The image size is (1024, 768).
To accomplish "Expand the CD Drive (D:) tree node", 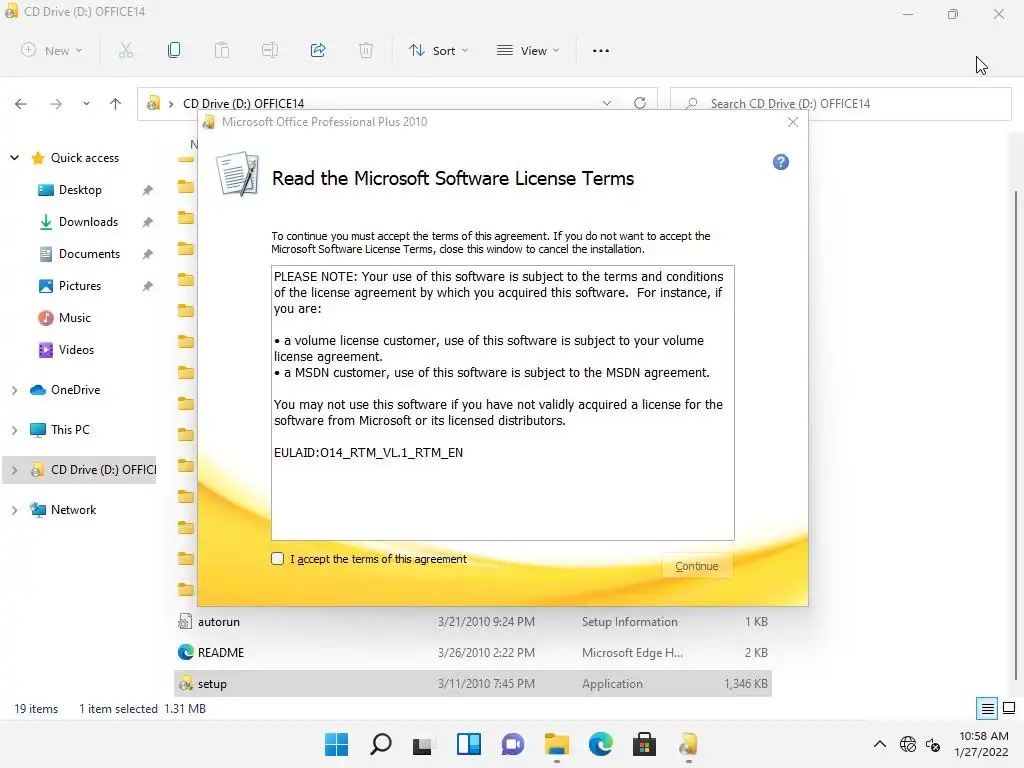I will click(14, 470).
